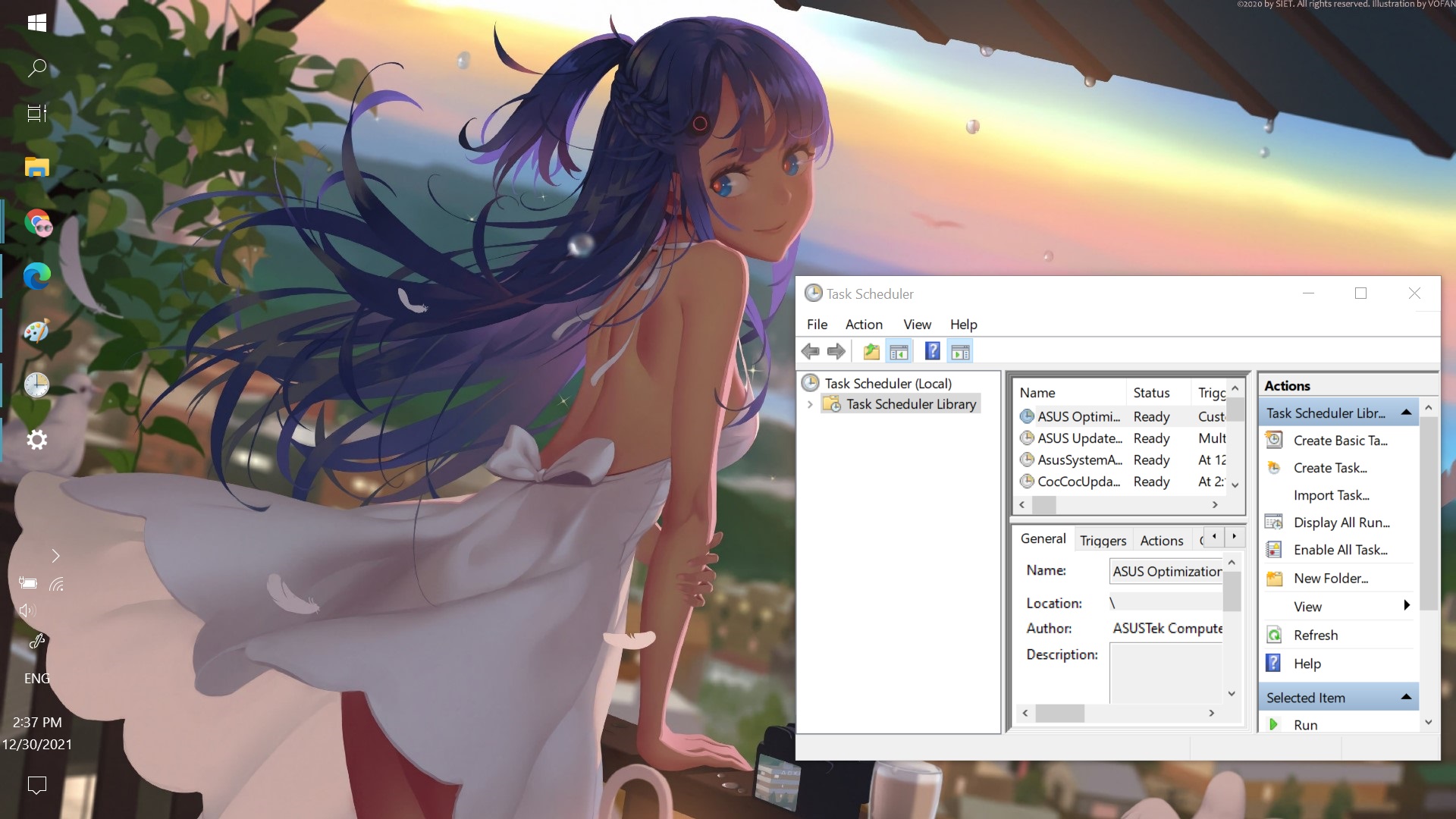
Task: Click Display All Running Tasks action
Action: (1341, 522)
